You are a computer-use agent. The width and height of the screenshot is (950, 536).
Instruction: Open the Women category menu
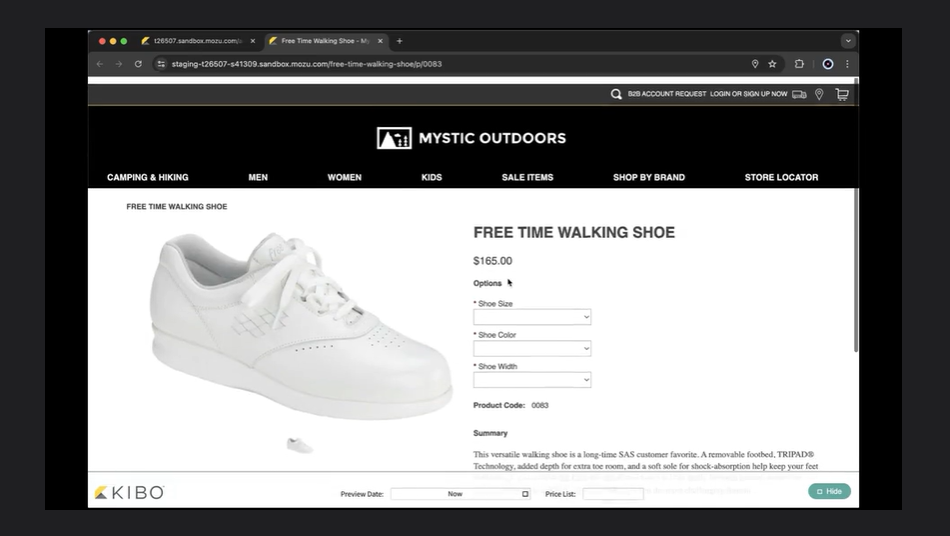tap(345, 177)
